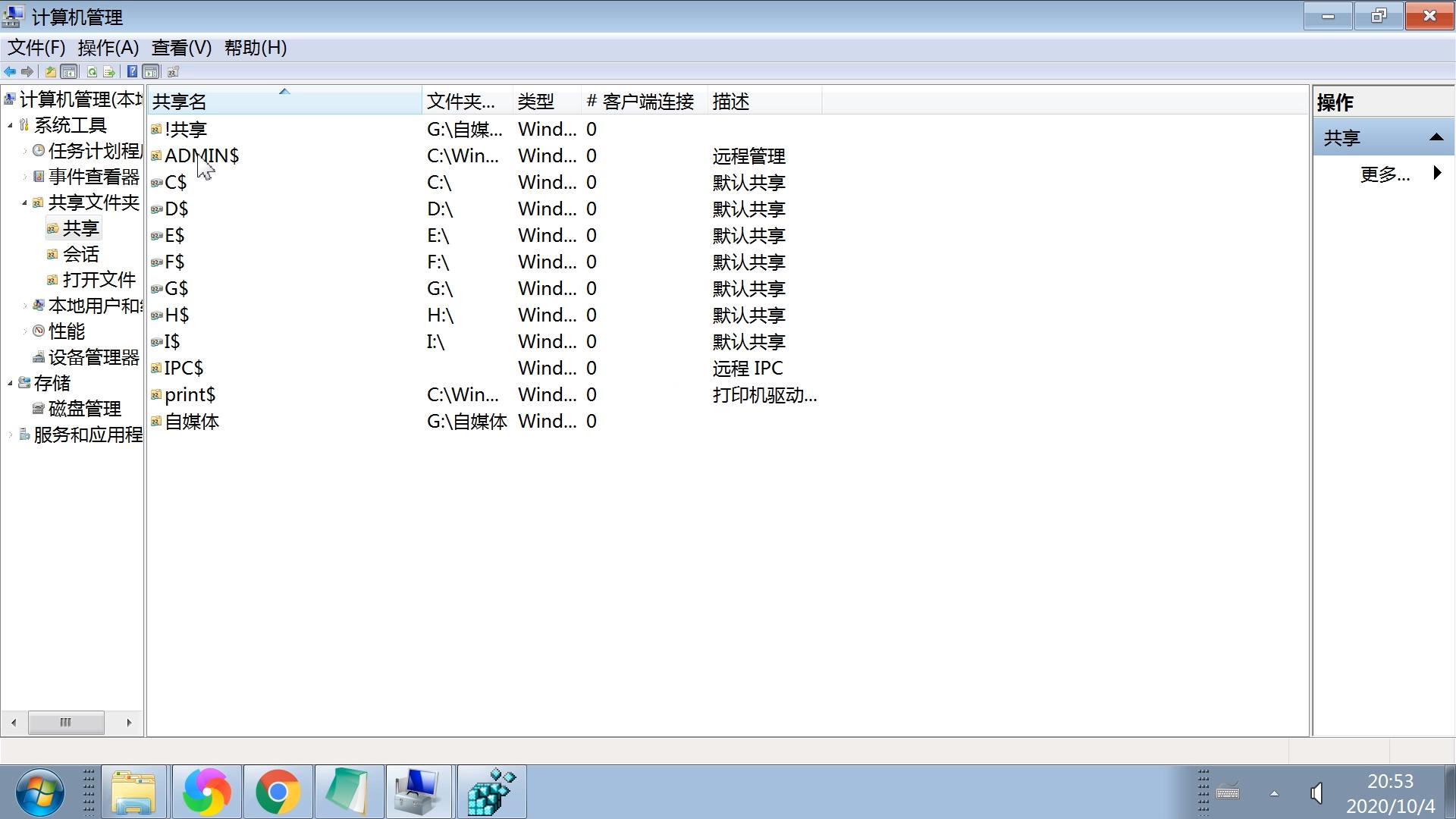Click the left tree panel horizontal scrollbar thumb
Viewport: 1456px width, 819px height.
pyautogui.click(x=67, y=723)
